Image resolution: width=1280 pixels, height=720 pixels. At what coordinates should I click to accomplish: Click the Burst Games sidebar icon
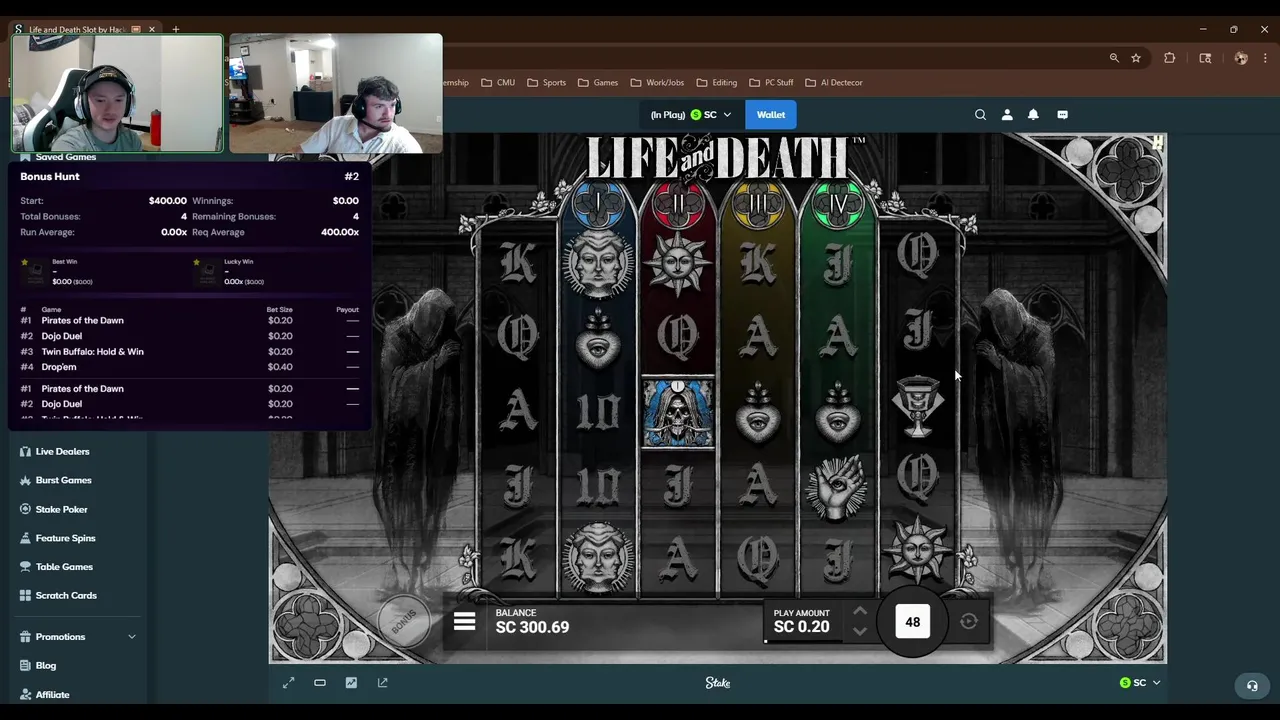tap(25, 480)
